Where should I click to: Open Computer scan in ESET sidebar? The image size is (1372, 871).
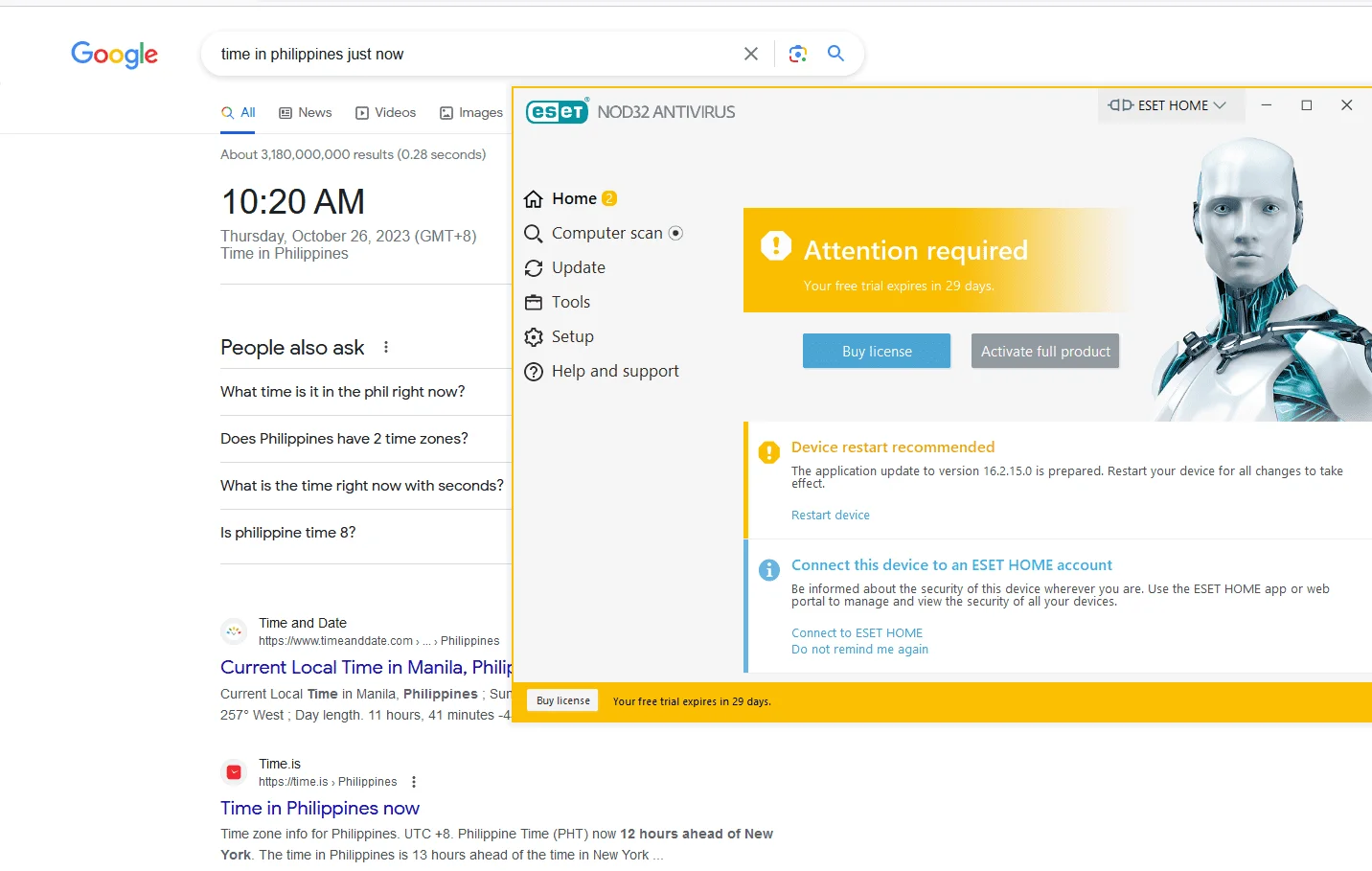point(606,233)
